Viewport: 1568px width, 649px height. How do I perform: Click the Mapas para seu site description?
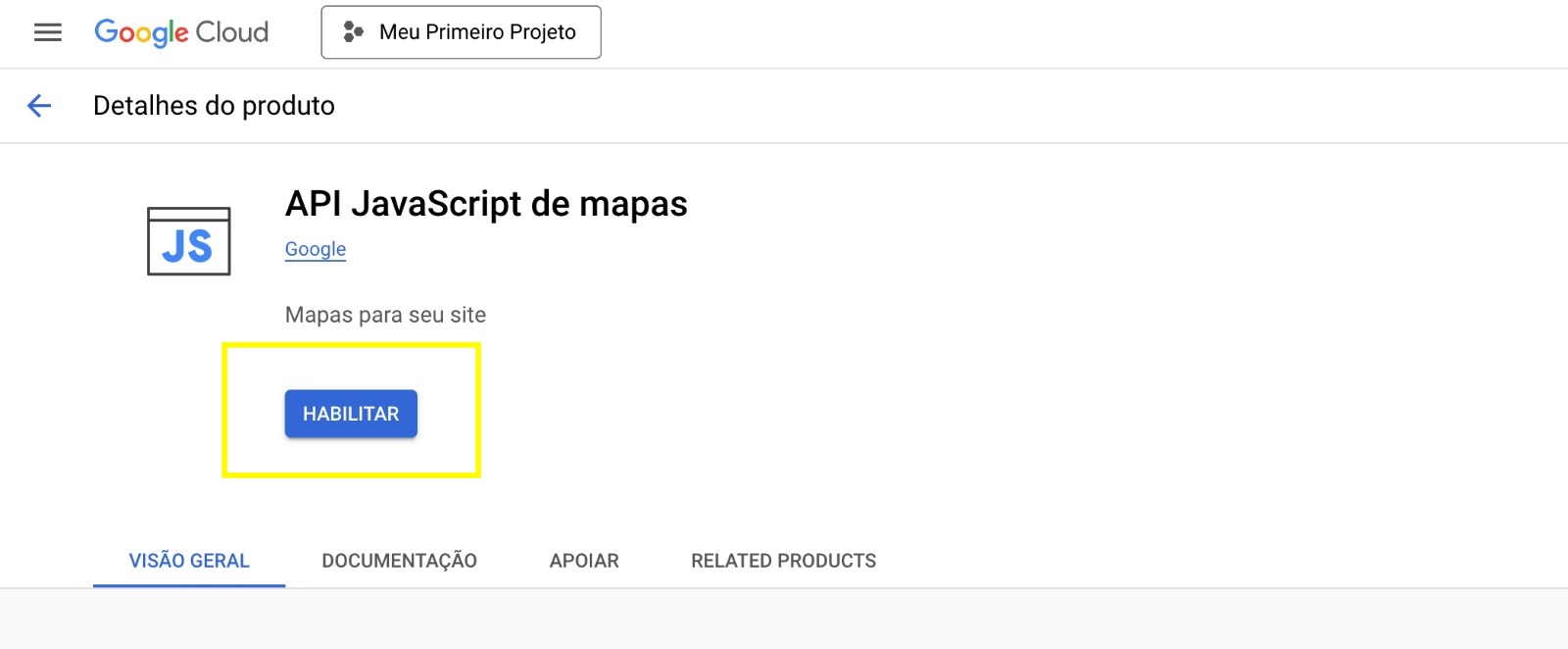tap(385, 315)
